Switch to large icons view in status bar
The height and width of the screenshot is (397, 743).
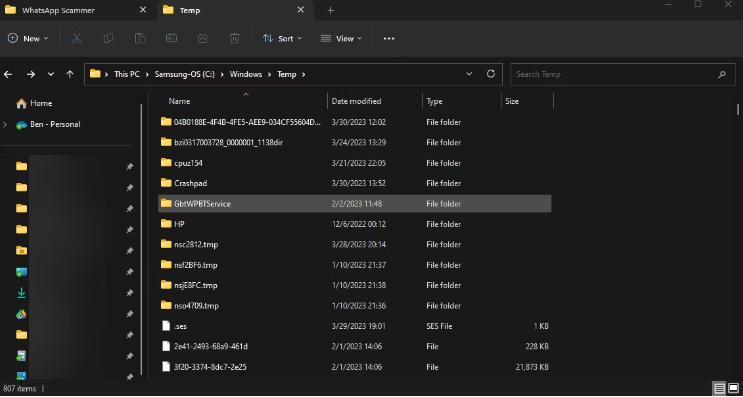734,389
